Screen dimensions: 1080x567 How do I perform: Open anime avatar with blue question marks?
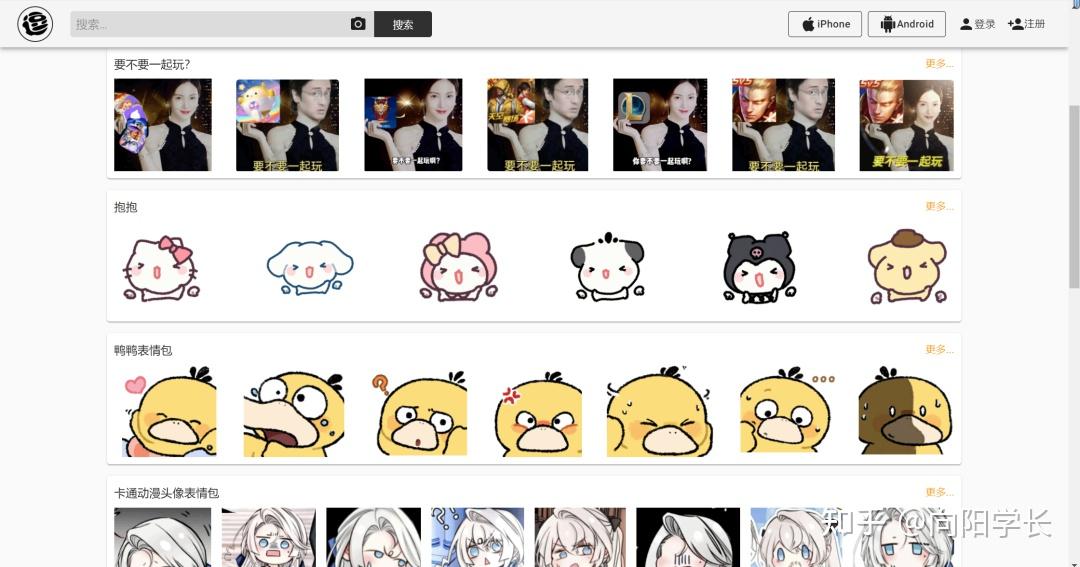click(477, 537)
